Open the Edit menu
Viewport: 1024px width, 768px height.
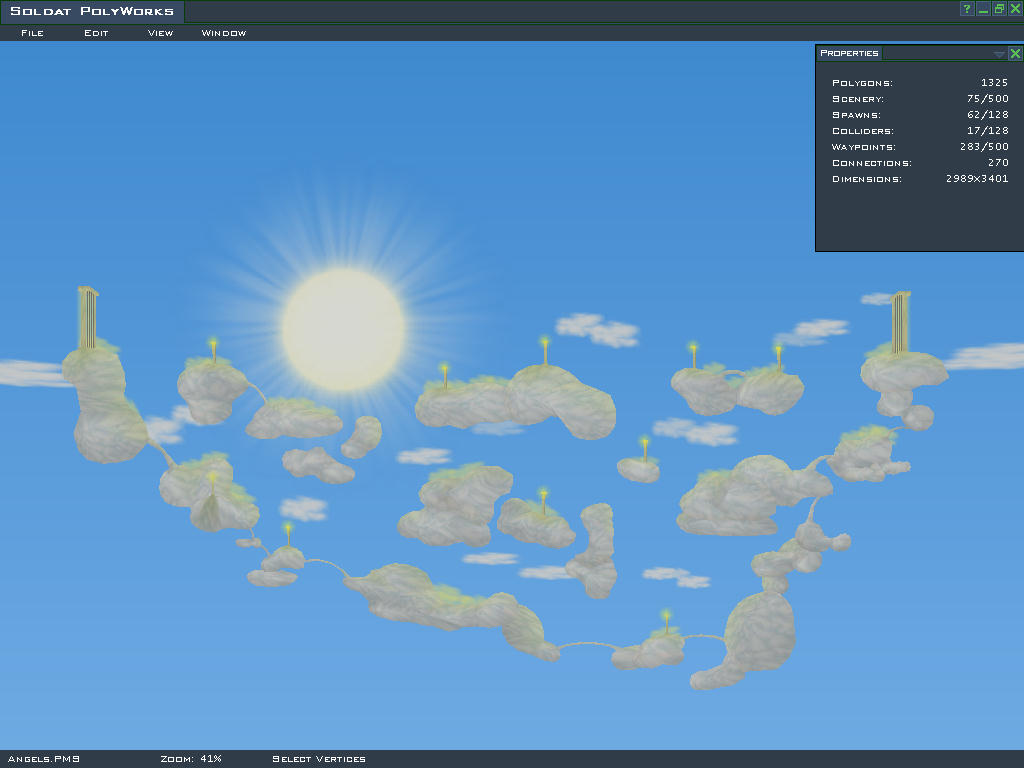[96, 33]
